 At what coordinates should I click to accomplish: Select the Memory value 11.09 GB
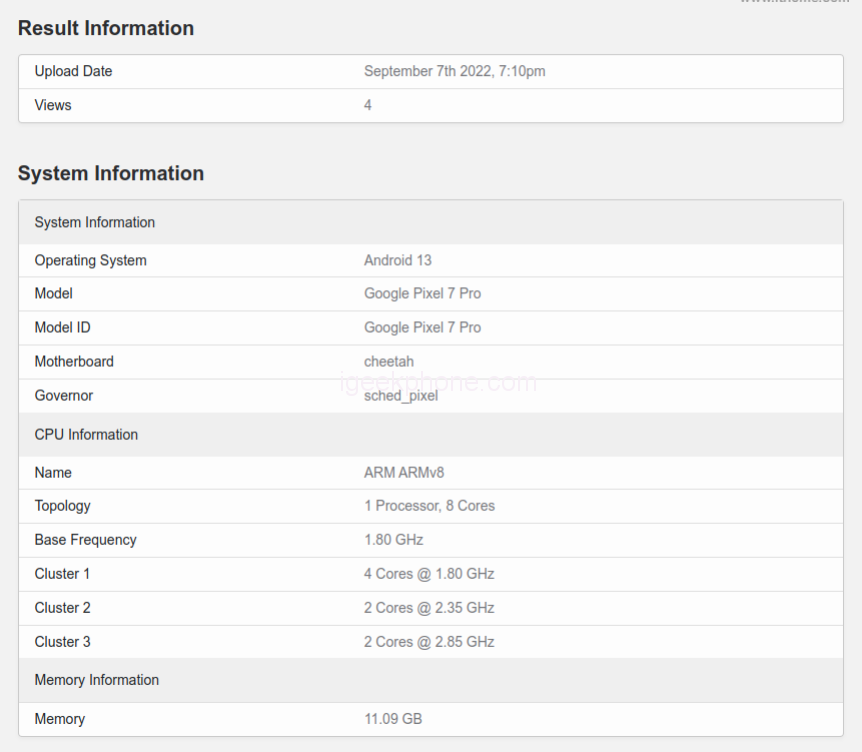click(x=393, y=719)
